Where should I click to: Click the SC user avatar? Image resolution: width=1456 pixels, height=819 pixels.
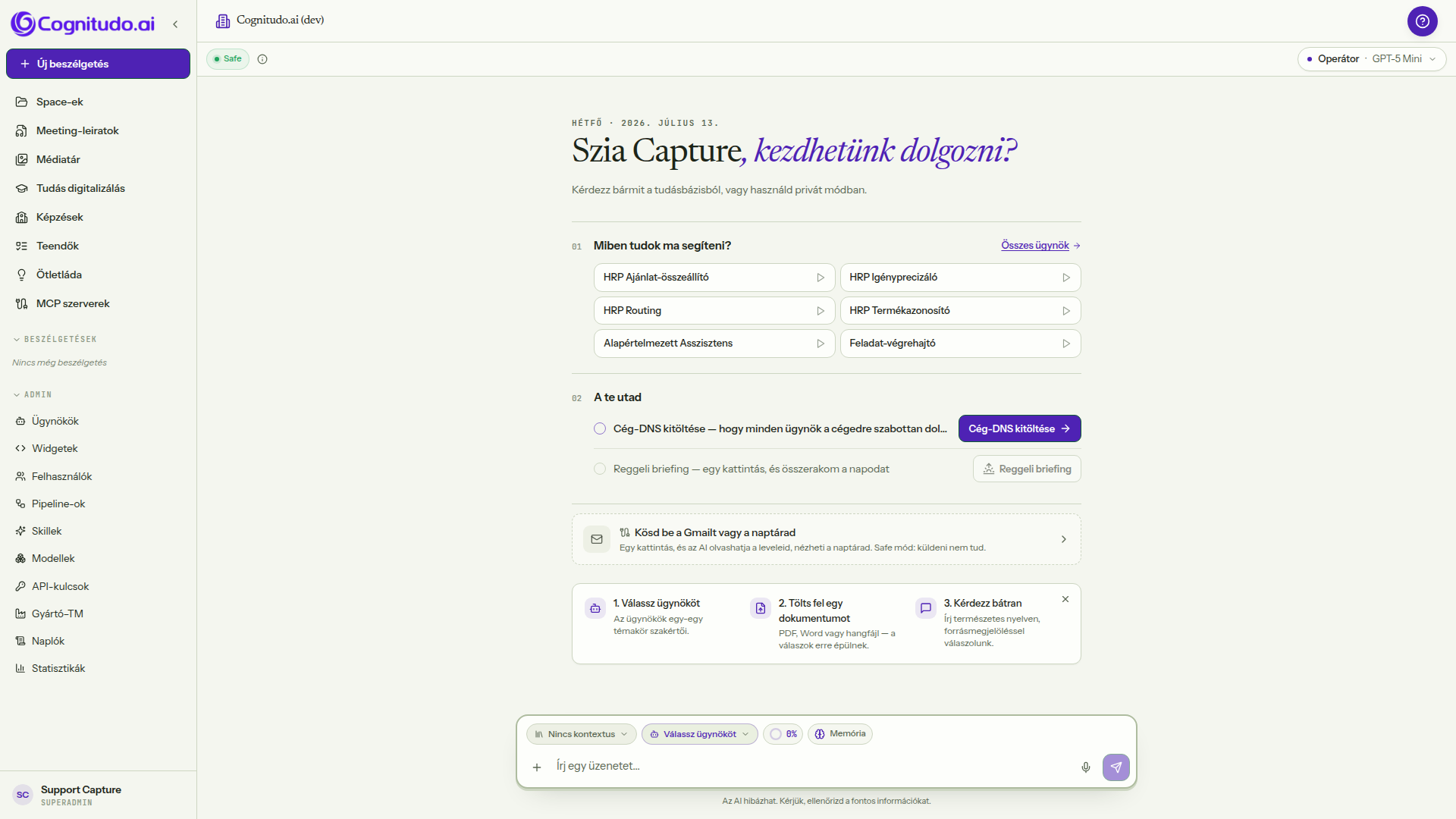point(23,795)
